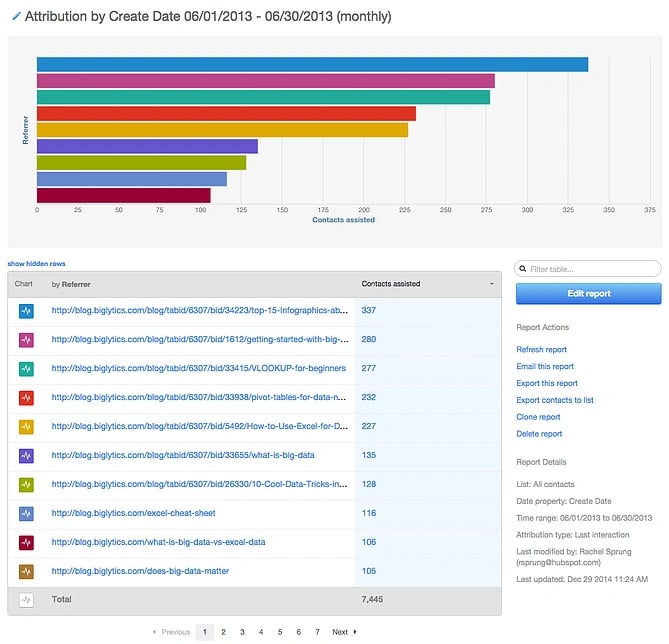The image size is (669, 644).
Task: Expand hidden rows with show hidden rows
Action: (37, 263)
